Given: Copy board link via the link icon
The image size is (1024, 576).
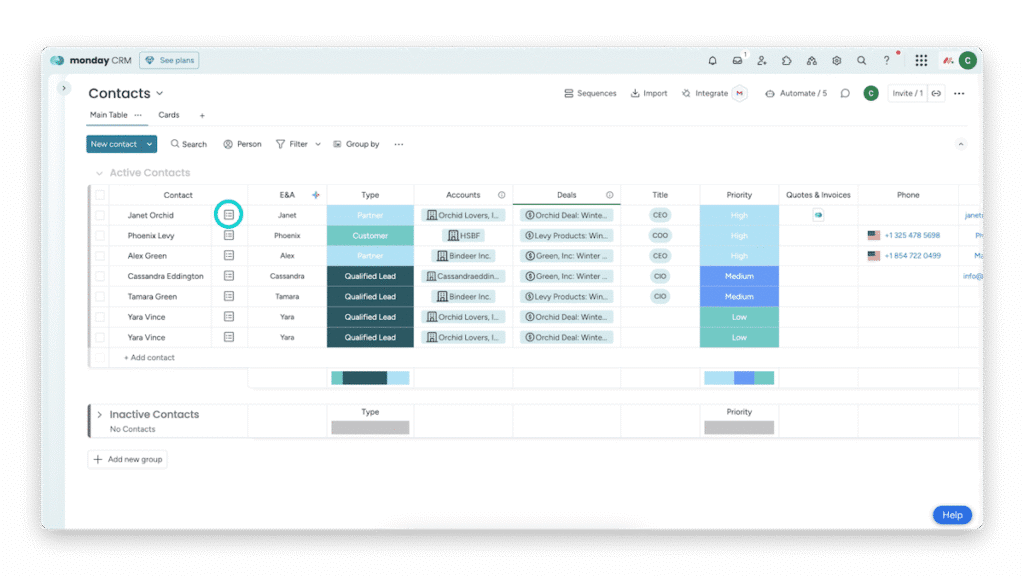Looking at the screenshot, I should coord(936,93).
